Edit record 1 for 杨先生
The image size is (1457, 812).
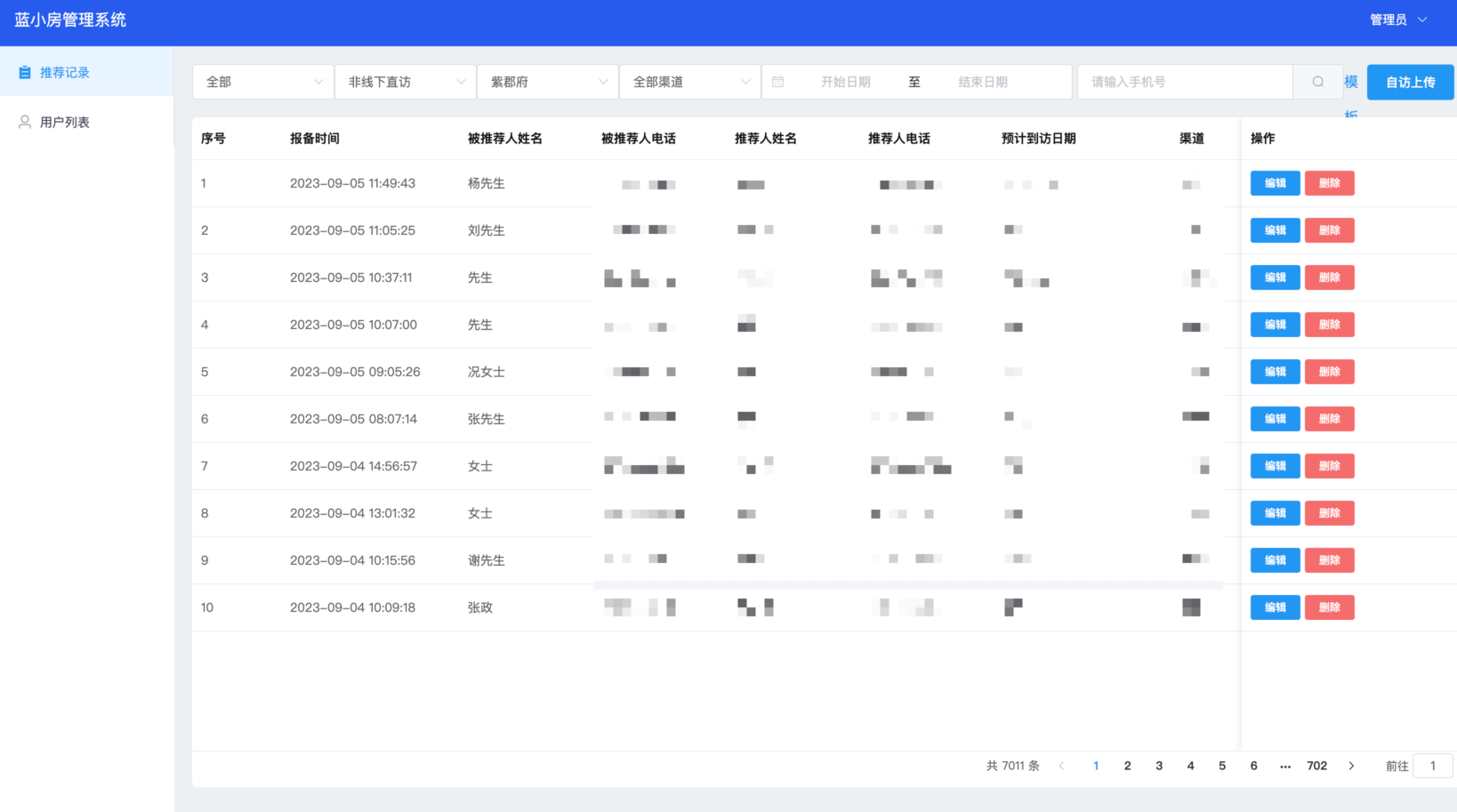1275,183
